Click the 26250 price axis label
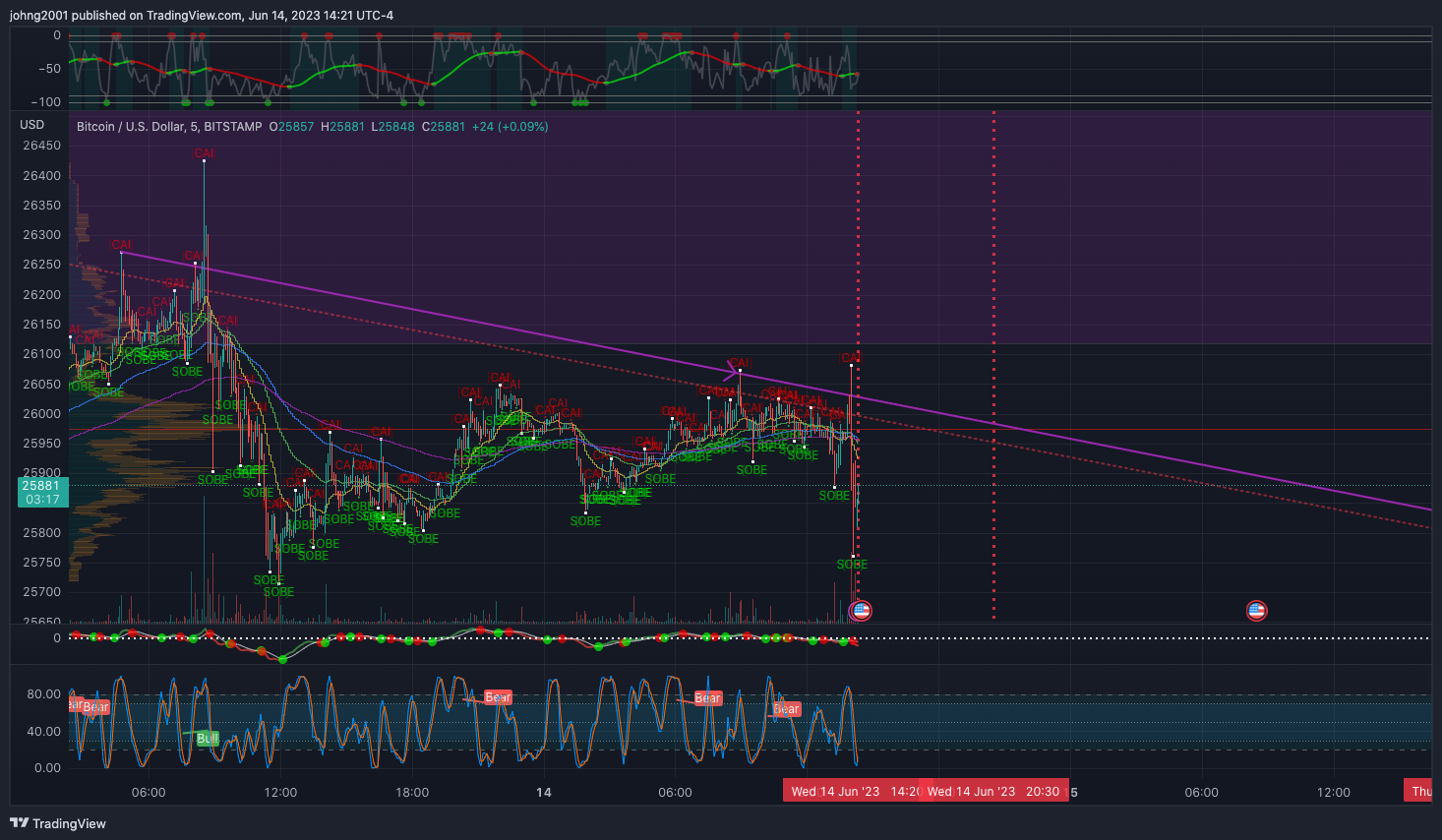This screenshot has height=840, width=1442. [x=42, y=265]
